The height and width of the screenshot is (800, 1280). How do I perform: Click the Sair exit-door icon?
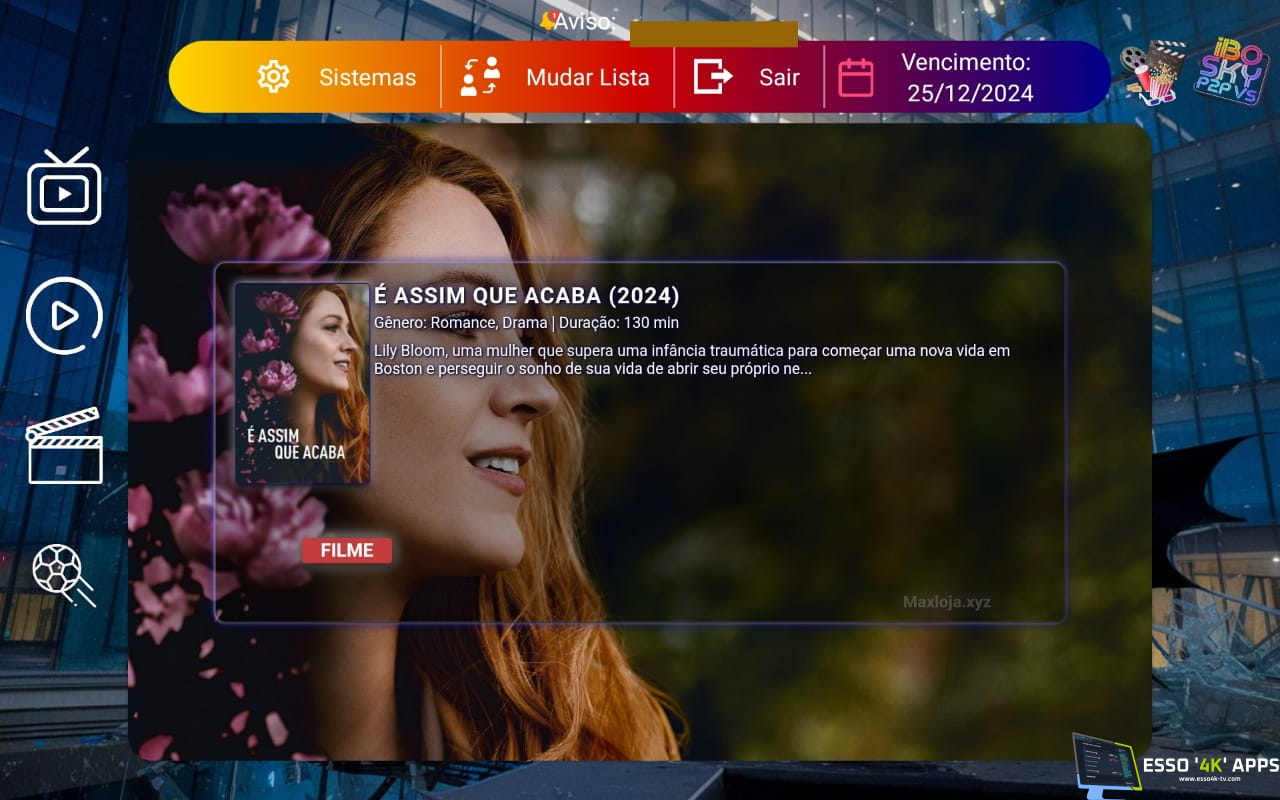point(713,77)
